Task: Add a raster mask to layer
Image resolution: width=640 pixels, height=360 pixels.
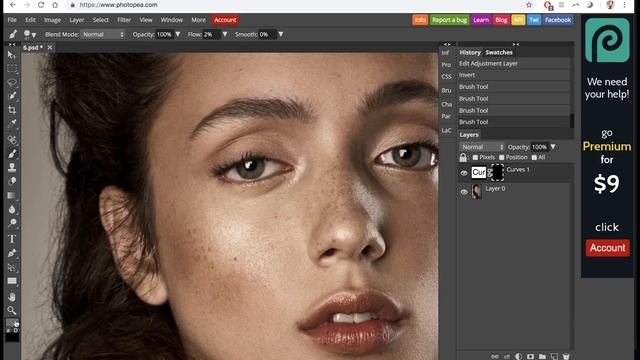Action: click(x=530, y=356)
